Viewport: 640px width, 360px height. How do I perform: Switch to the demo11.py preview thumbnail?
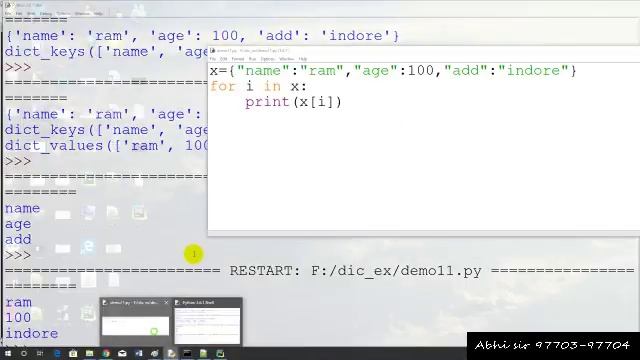[135, 326]
